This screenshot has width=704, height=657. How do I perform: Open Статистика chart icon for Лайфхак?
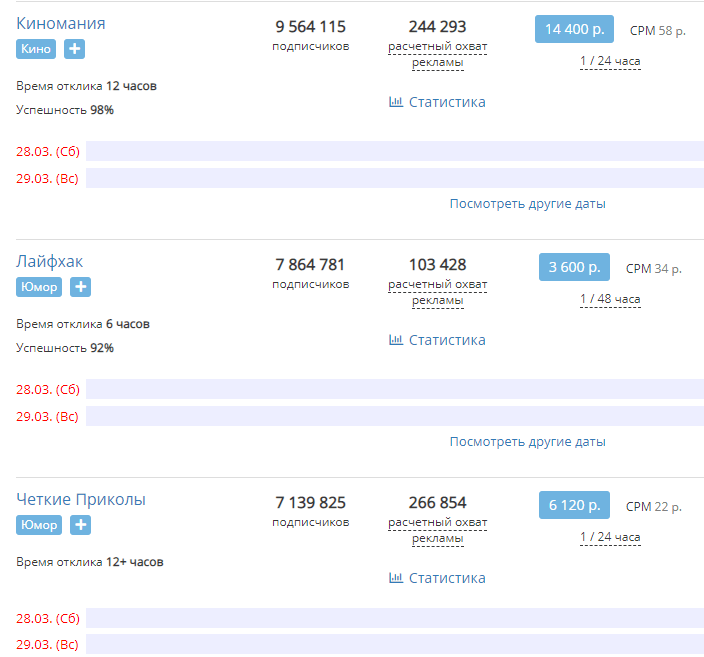point(396,340)
